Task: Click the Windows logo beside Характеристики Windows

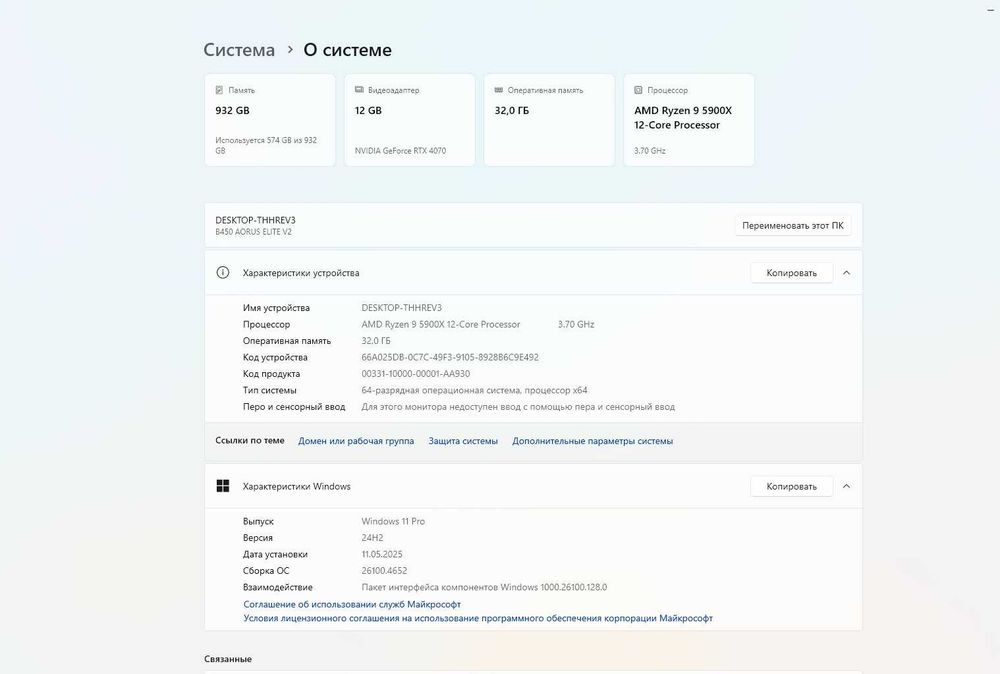Action: pyautogui.click(x=223, y=486)
